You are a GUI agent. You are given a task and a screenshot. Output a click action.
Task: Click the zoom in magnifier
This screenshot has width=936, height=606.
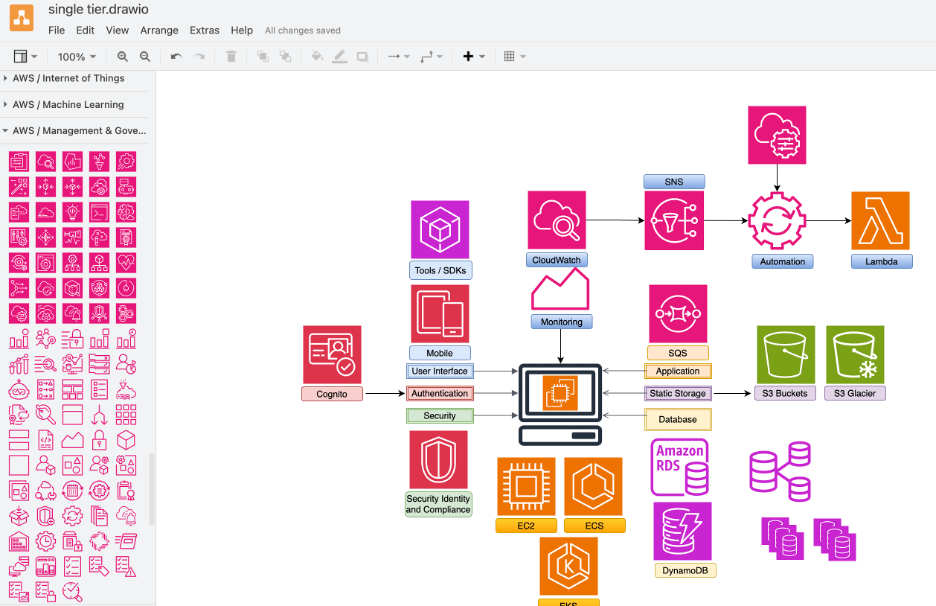pos(122,57)
